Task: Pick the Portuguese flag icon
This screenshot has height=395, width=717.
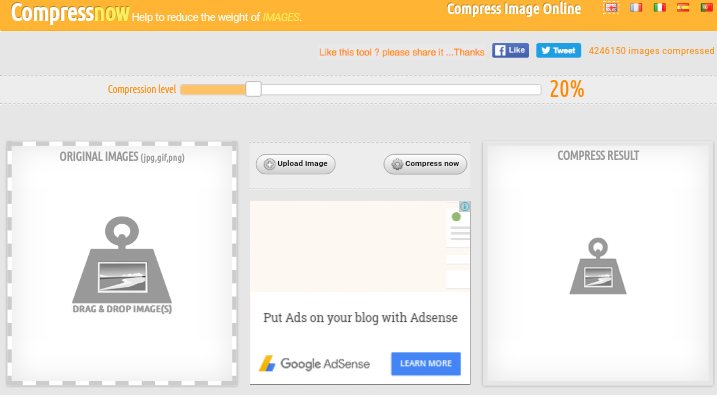Action: tap(707, 7)
